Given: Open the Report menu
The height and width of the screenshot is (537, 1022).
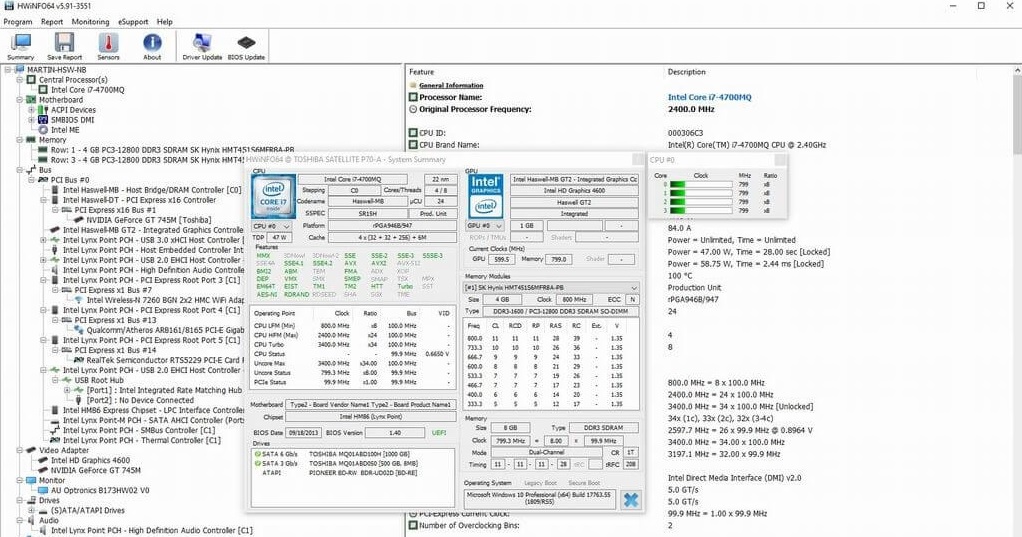Looking at the screenshot, I should click(x=52, y=22).
